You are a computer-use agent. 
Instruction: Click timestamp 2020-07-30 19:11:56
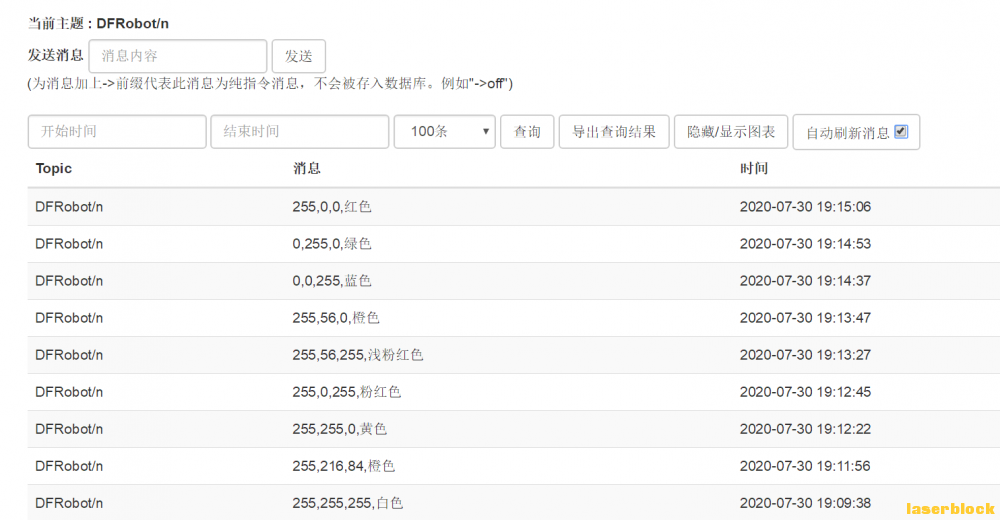coord(805,466)
